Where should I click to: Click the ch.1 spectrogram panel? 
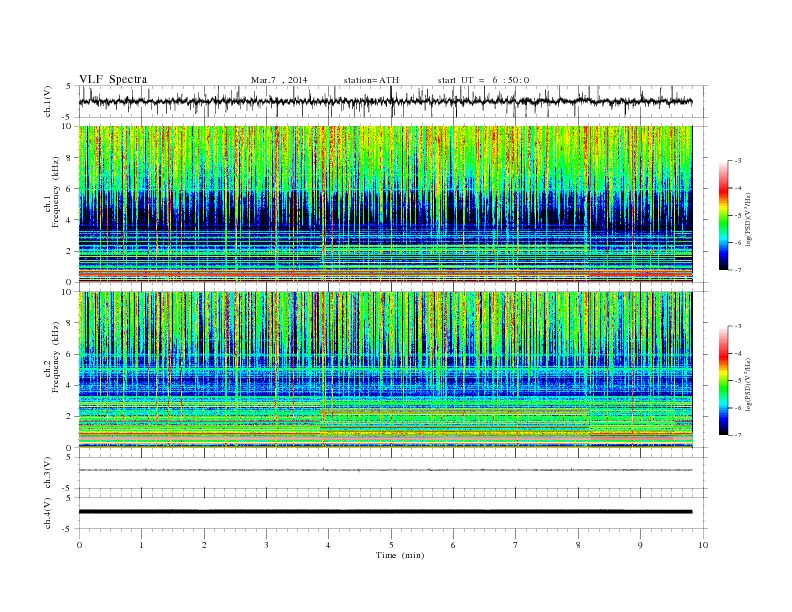click(x=385, y=204)
